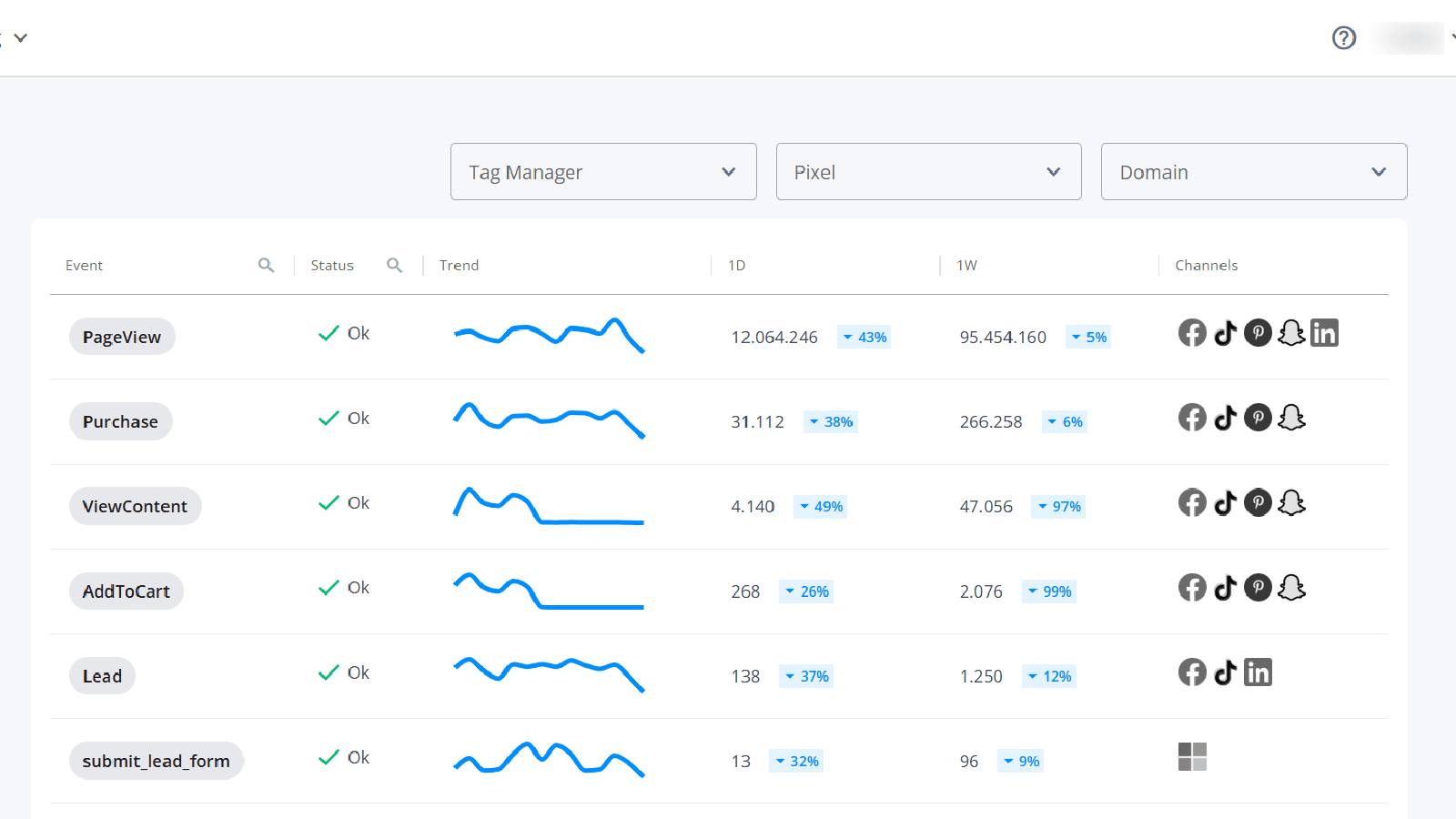The height and width of the screenshot is (819, 1456).
Task: Click the Purchase trend sparkline
Action: (548, 421)
